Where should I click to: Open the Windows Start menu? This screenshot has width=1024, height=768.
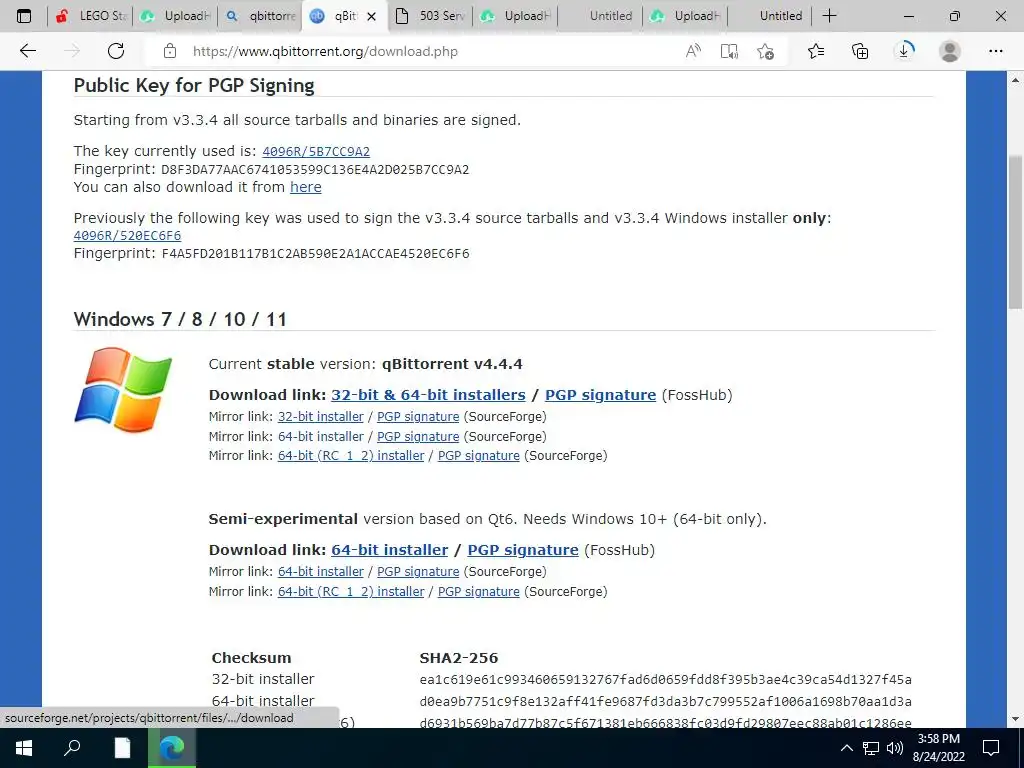tap(24, 748)
